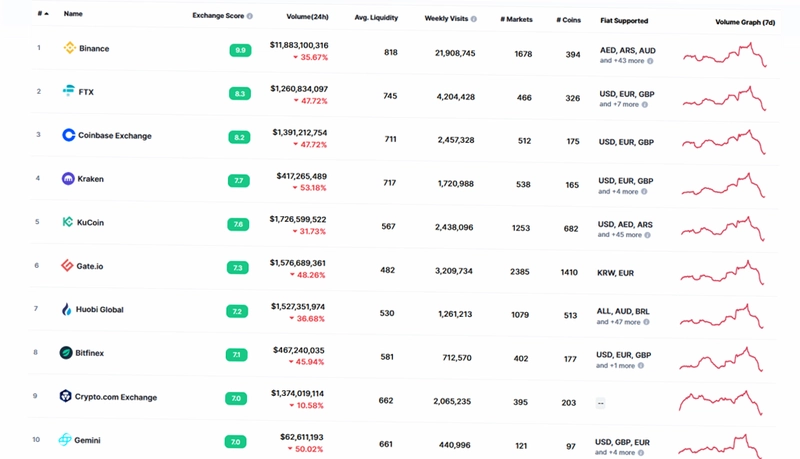Click the Binance logo icon
This screenshot has width=800, height=459.
[69, 48]
